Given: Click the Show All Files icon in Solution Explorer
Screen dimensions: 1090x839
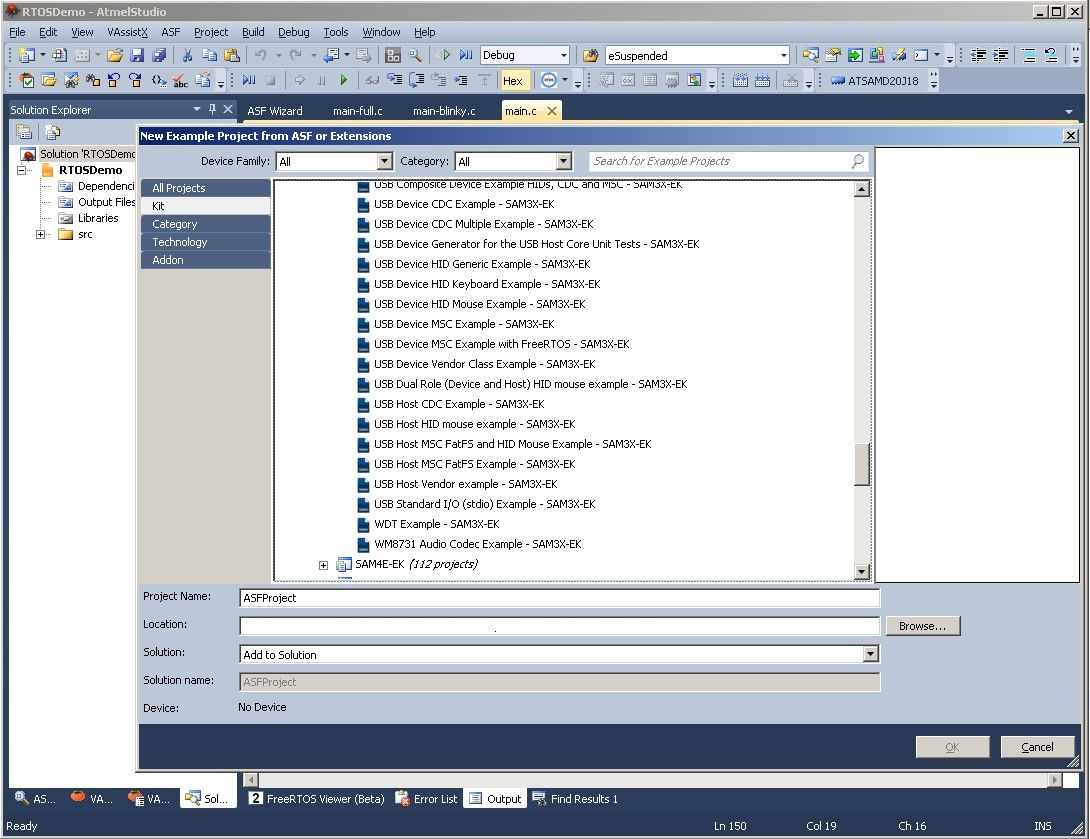Looking at the screenshot, I should tap(53, 132).
